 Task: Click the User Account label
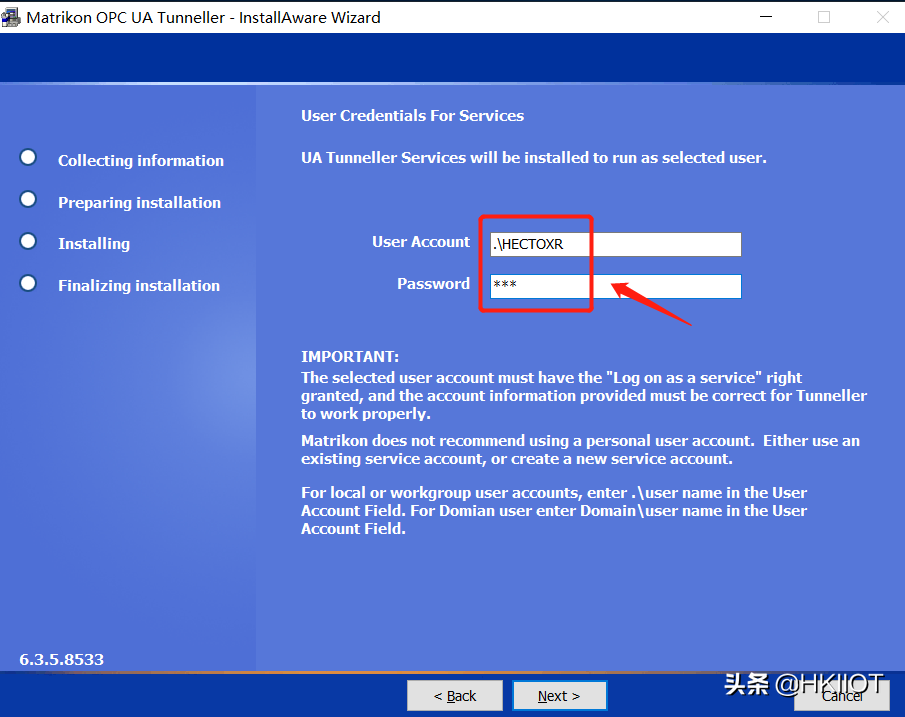(x=420, y=242)
